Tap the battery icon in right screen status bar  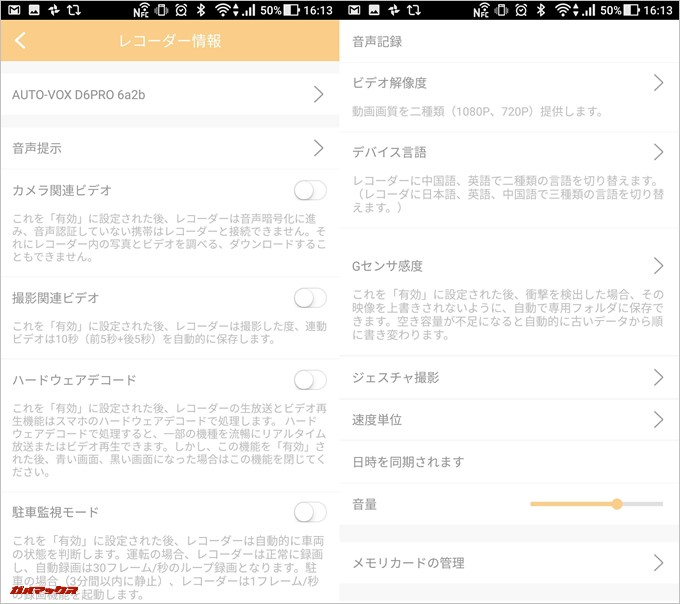pos(631,10)
